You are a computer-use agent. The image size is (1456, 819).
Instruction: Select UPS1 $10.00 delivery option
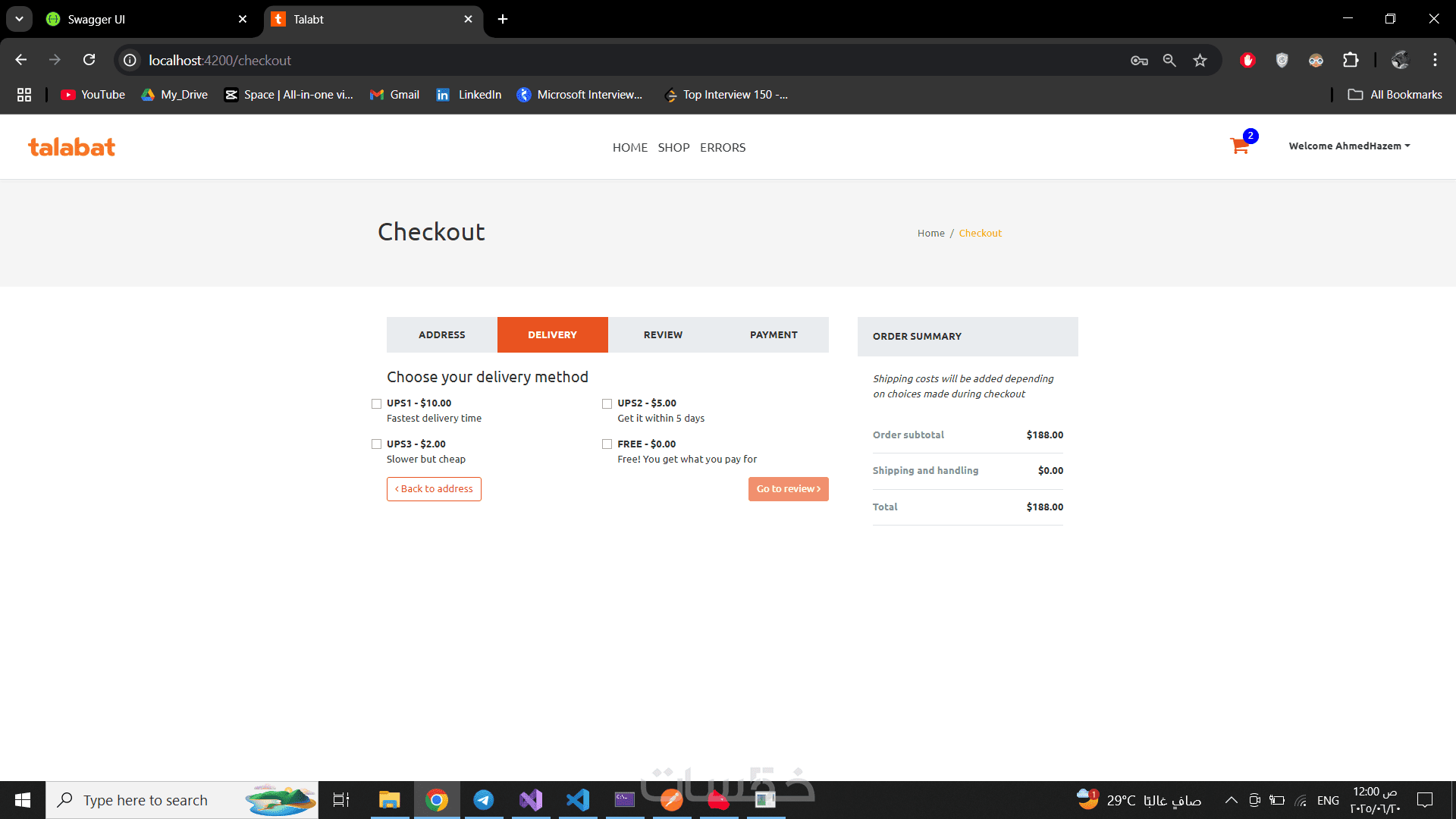(376, 403)
